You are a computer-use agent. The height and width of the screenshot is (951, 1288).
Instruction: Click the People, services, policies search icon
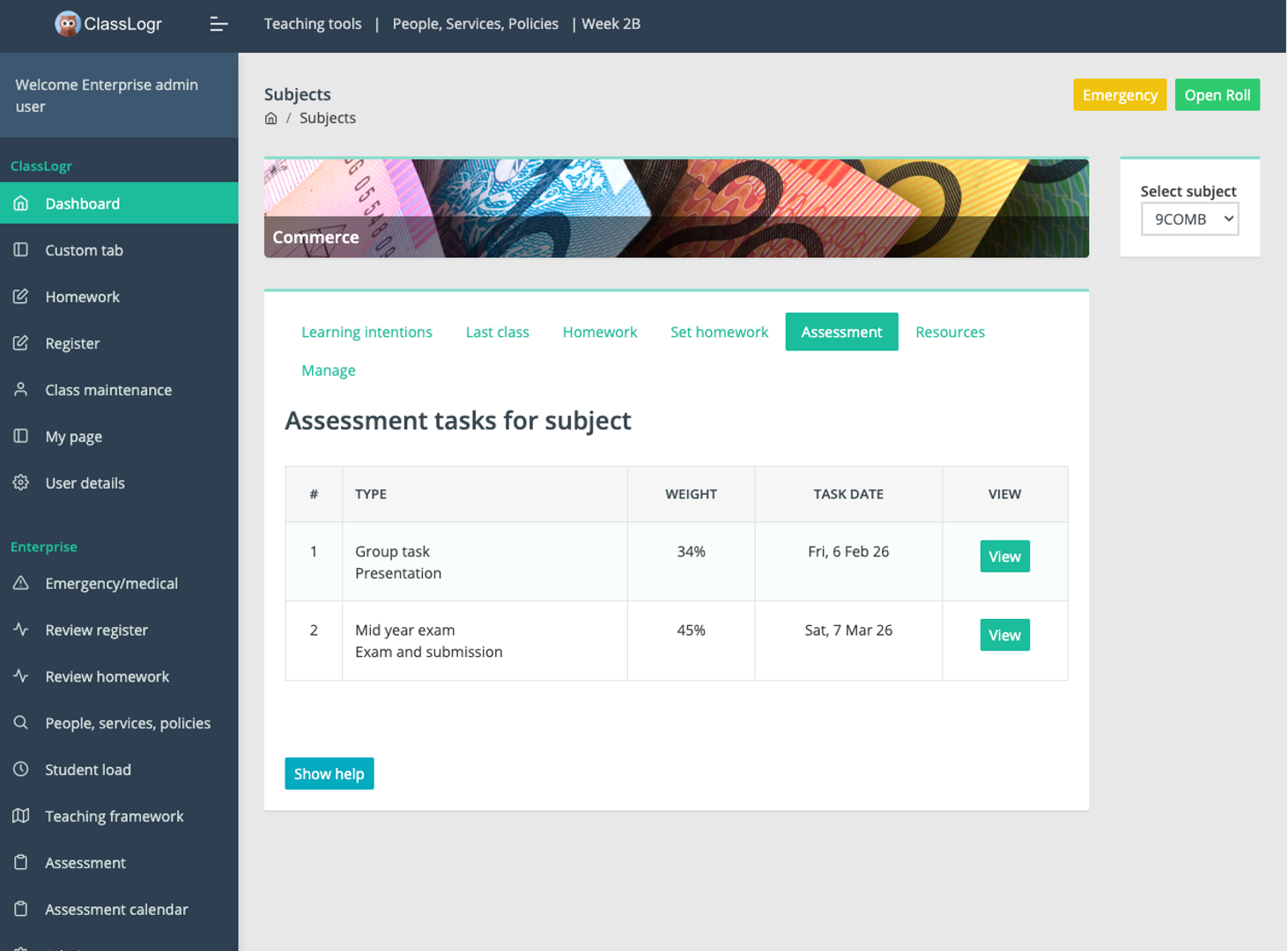(x=21, y=723)
